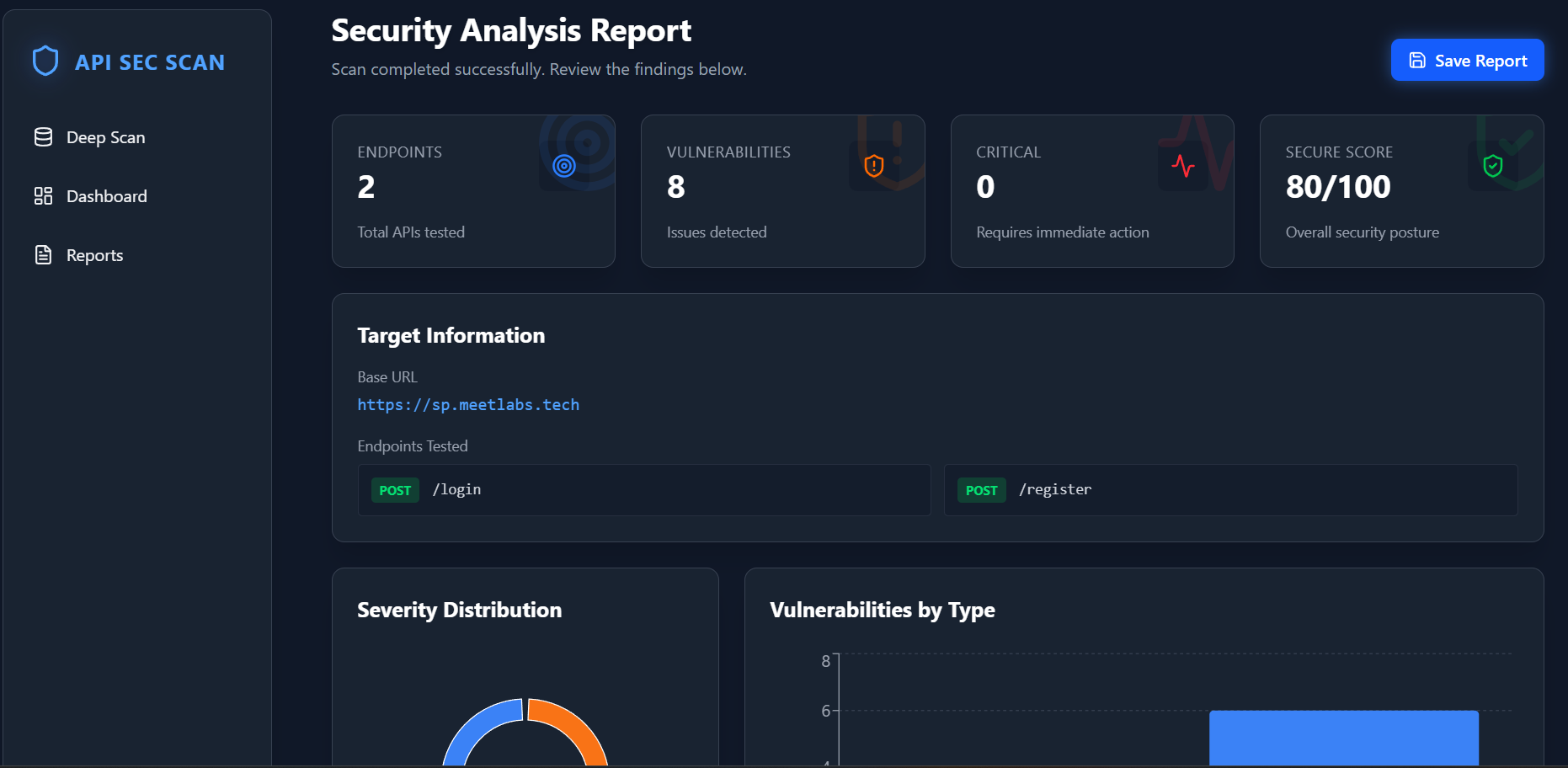Viewport: 1568px width, 768px height.
Task: Click the 'Issues detected' caption
Action: [717, 232]
